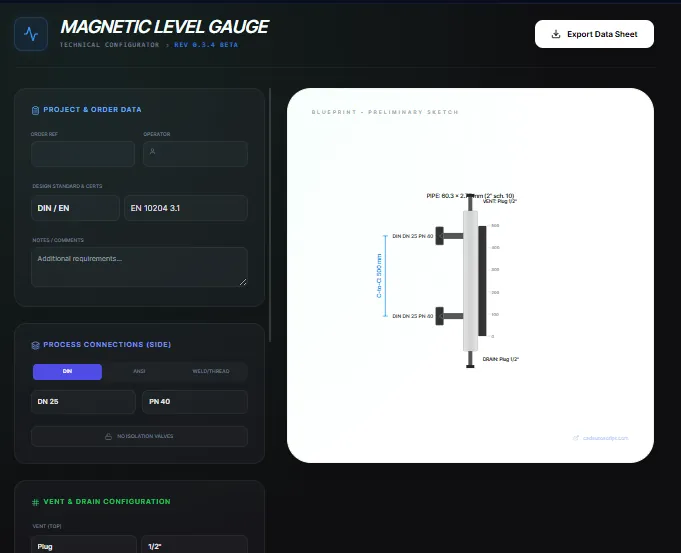This screenshot has height=553, width=681.
Task: Click the layers icon beside Process Connections
Action: [35, 345]
